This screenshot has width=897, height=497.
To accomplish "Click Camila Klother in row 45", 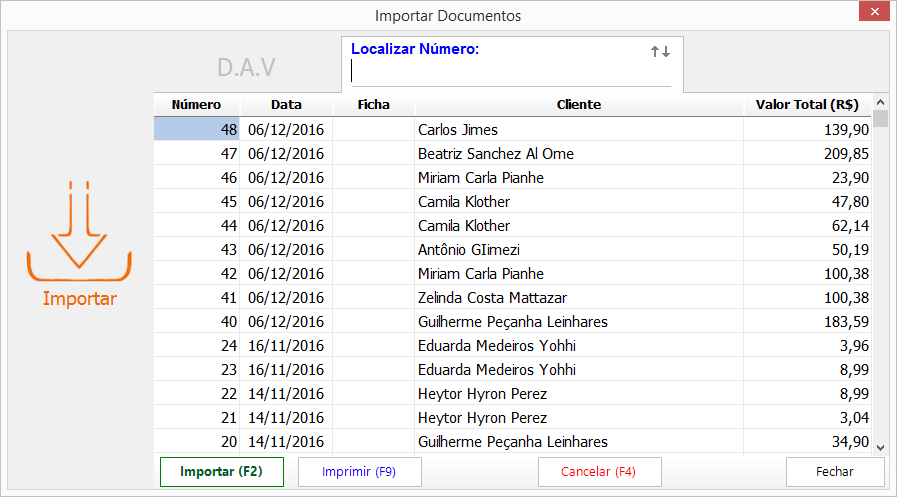I will [463, 202].
